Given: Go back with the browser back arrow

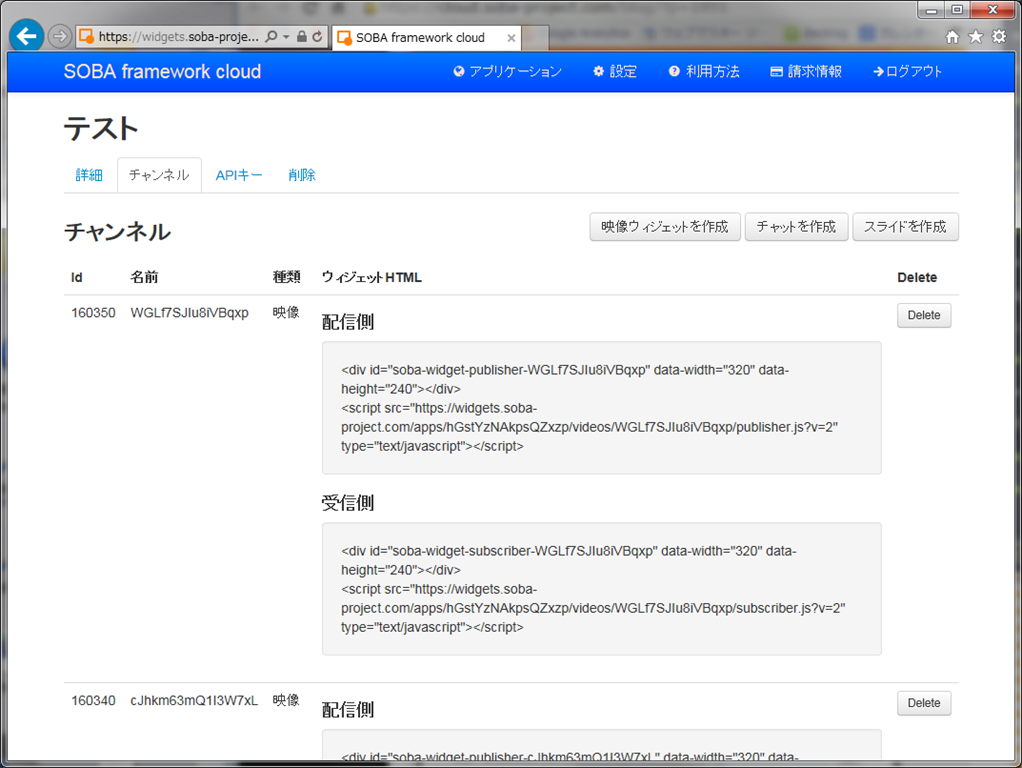Looking at the screenshot, I should pyautogui.click(x=27, y=36).
